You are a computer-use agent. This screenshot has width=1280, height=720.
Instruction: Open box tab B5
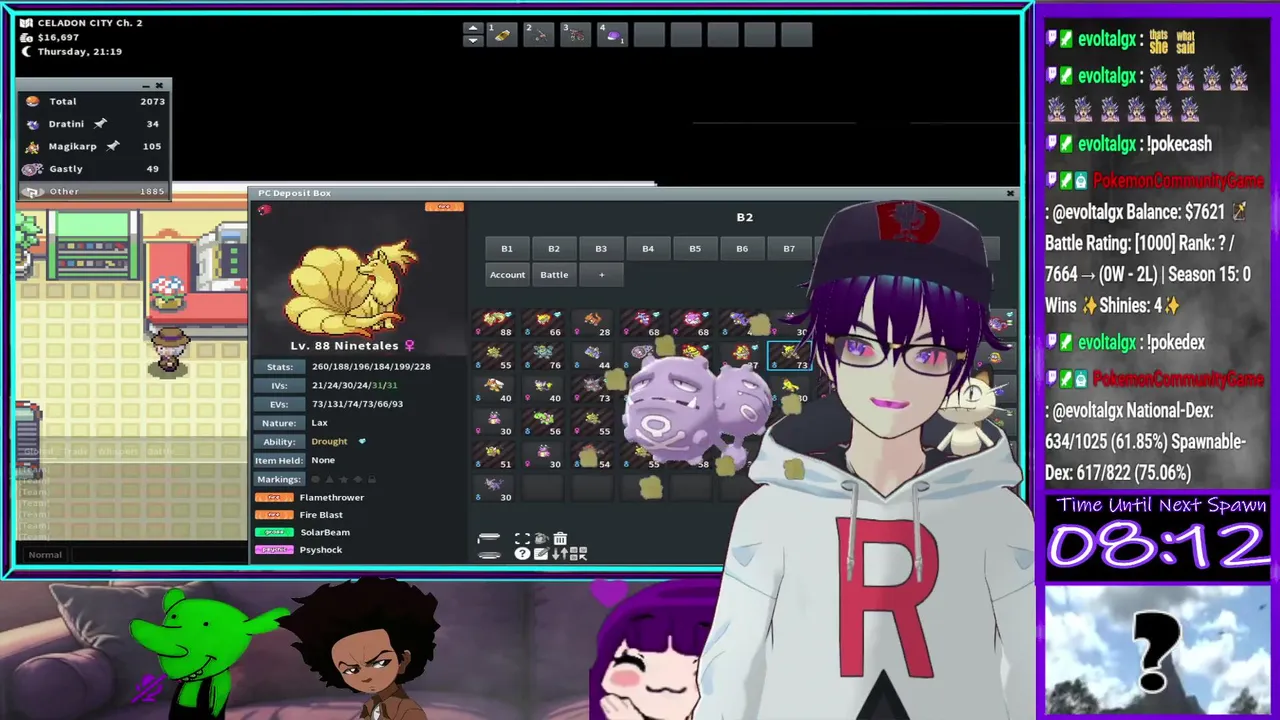click(695, 248)
